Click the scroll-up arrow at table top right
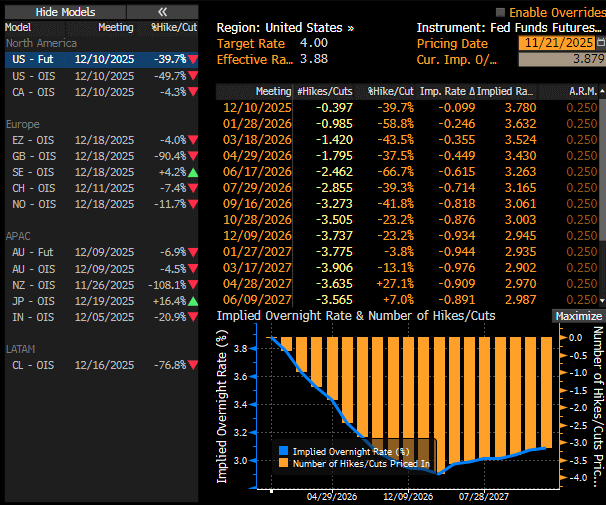 coord(601,92)
